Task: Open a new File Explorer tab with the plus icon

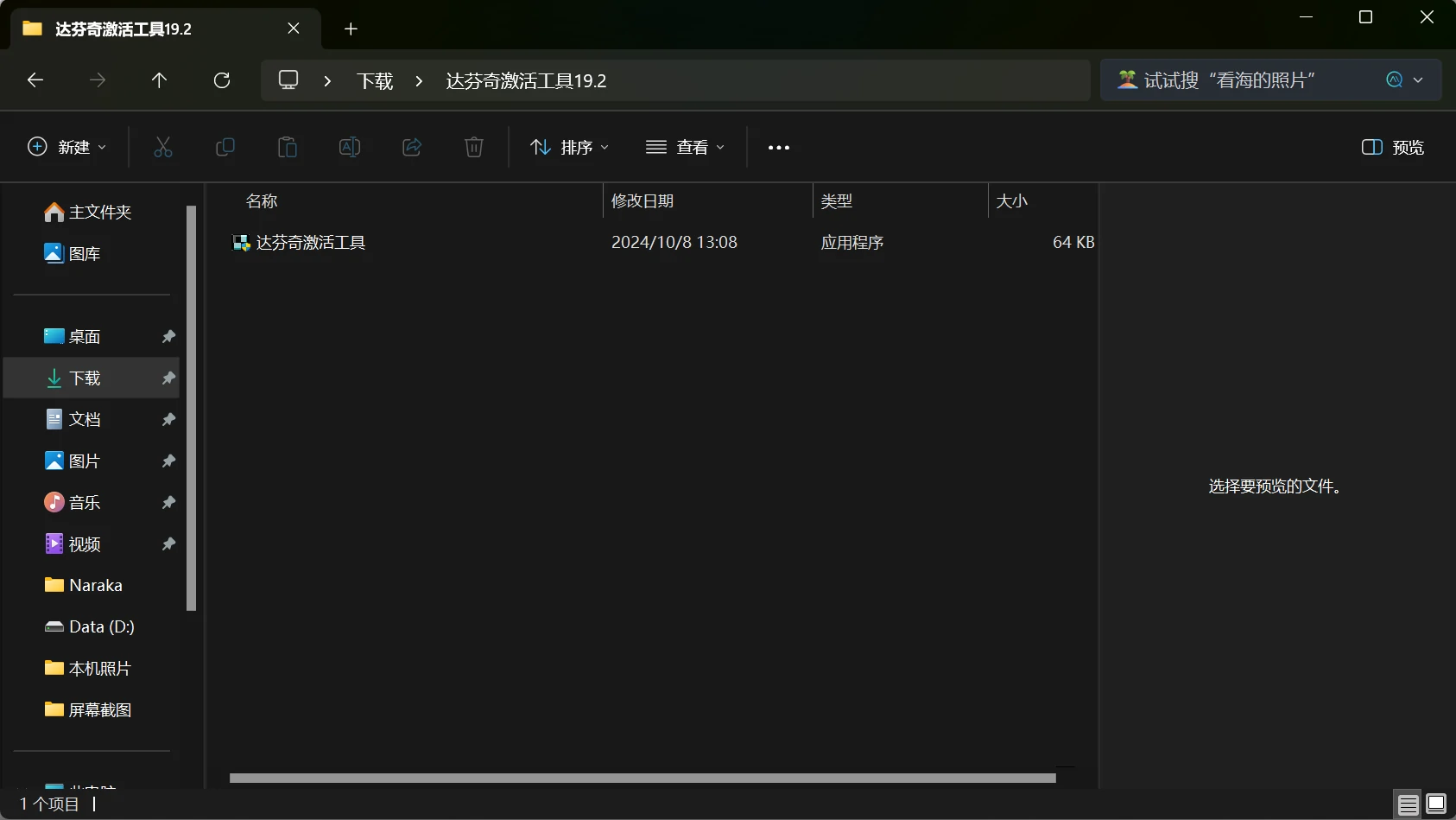Action: click(x=351, y=29)
